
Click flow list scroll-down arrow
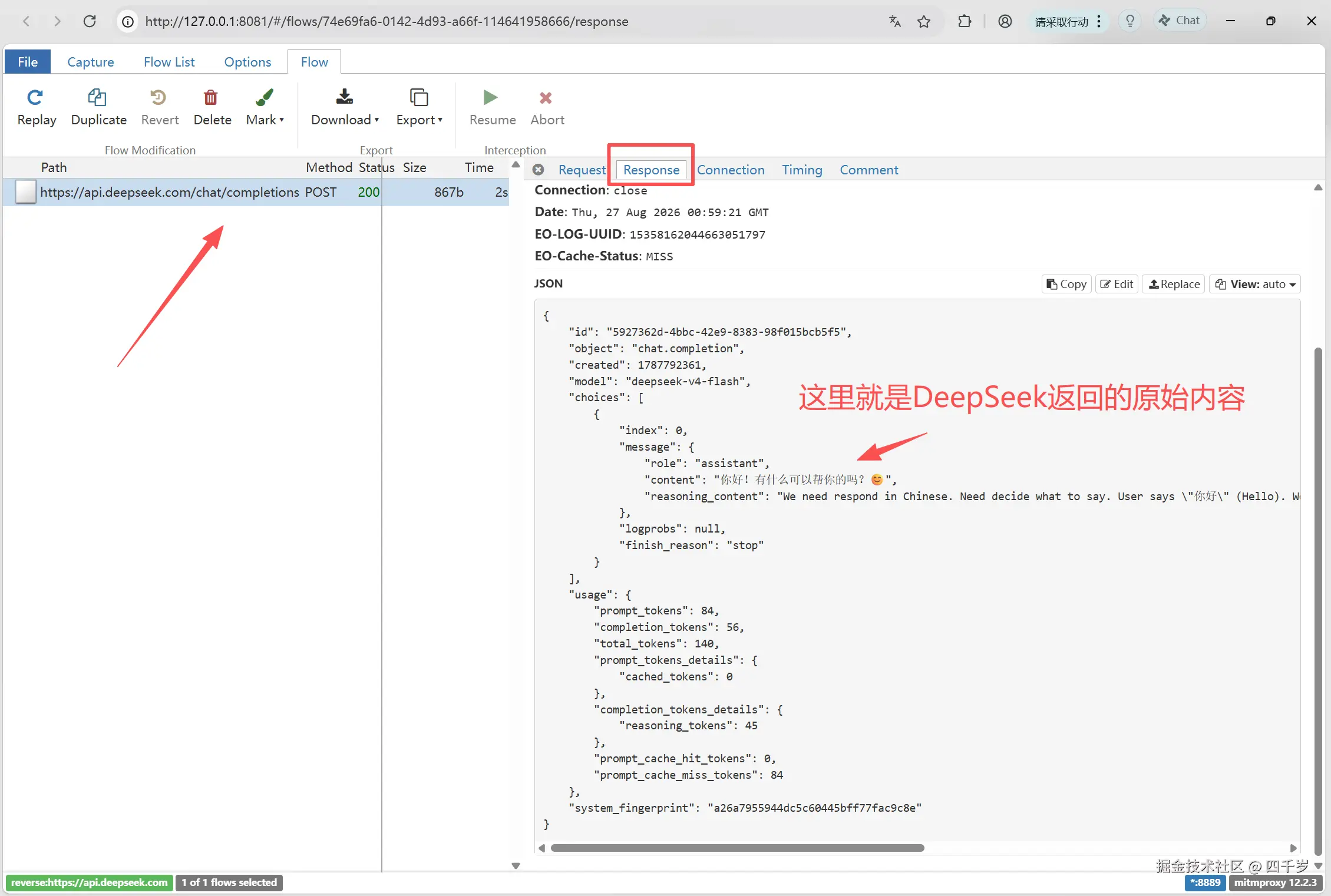click(x=516, y=865)
